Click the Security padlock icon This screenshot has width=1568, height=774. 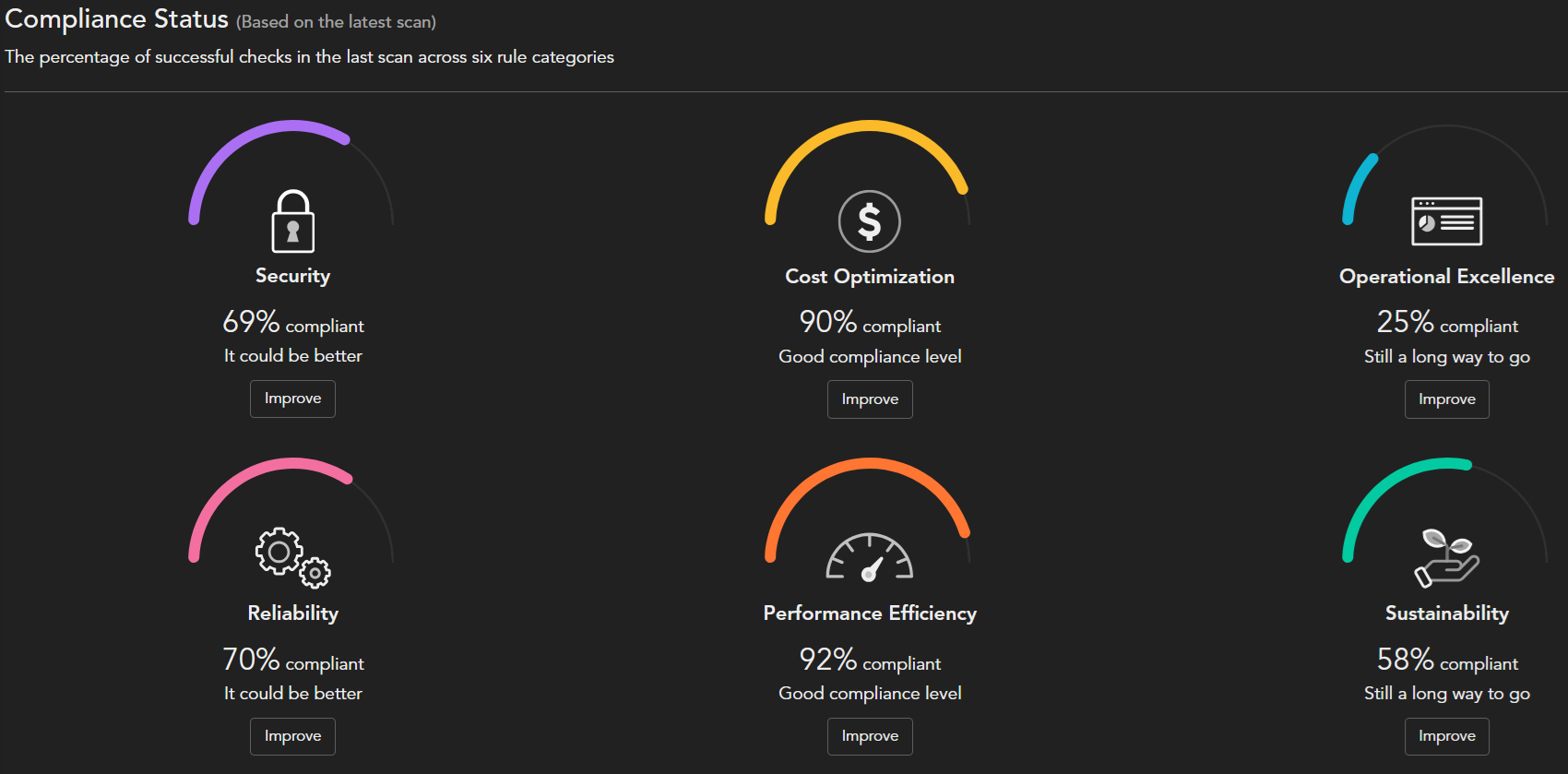pyautogui.click(x=292, y=221)
